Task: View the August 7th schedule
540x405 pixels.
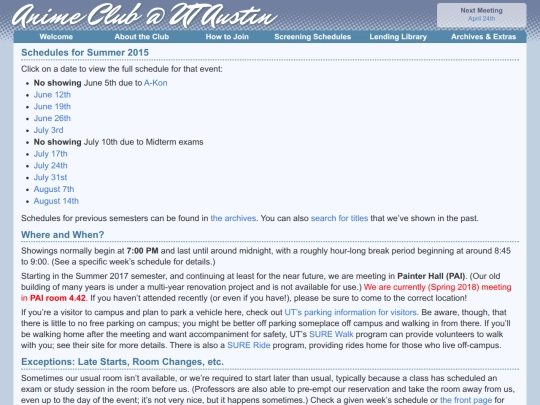Action: 54,189
